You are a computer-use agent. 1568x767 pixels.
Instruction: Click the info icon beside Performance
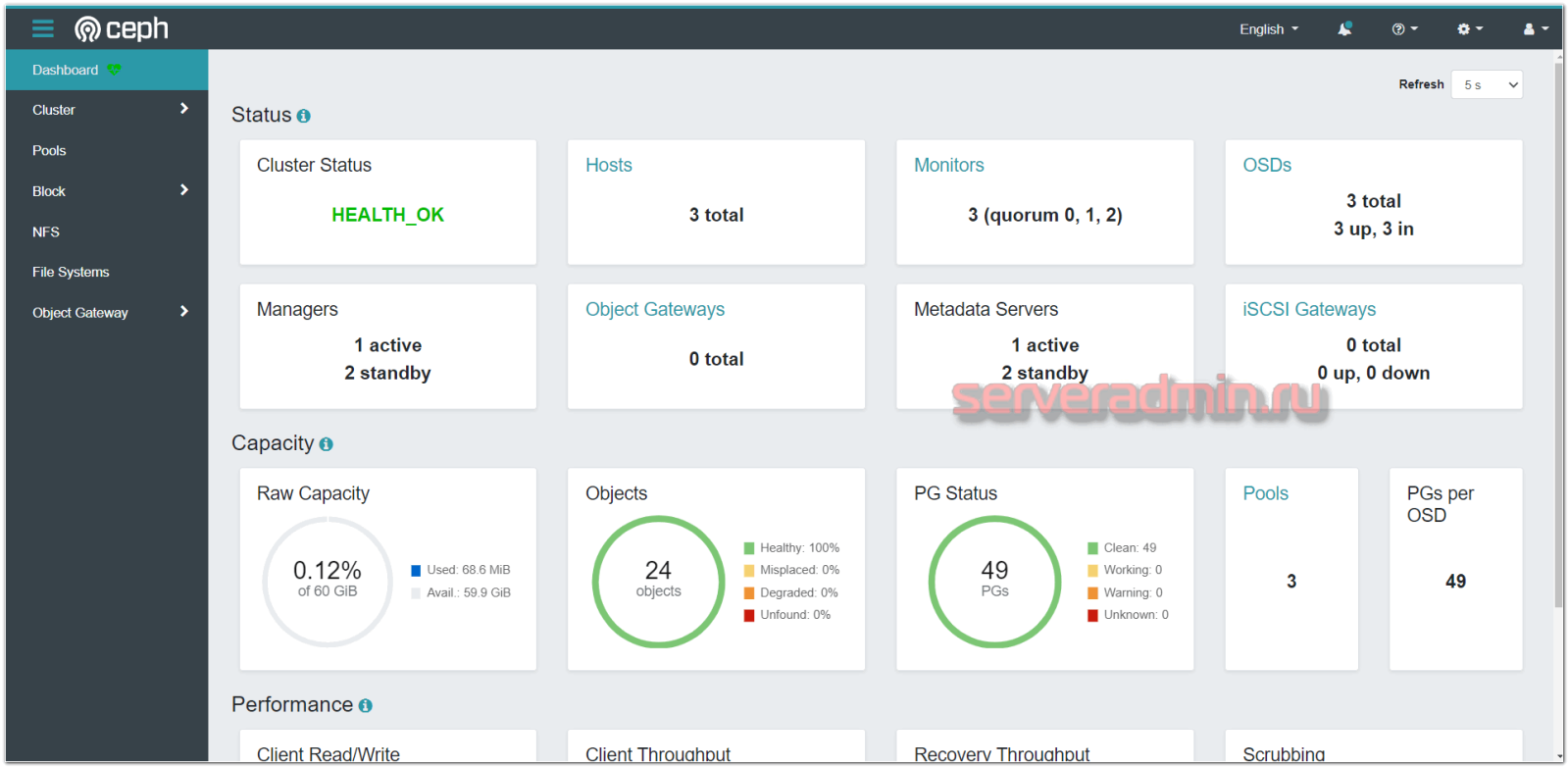click(x=366, y=706)
